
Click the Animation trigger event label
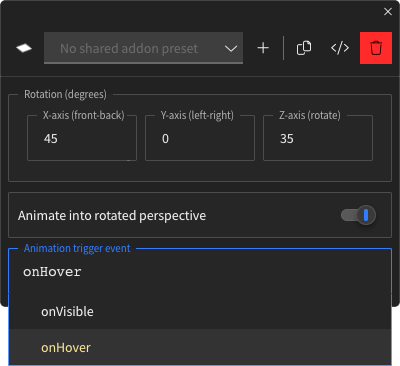point(77,248)
